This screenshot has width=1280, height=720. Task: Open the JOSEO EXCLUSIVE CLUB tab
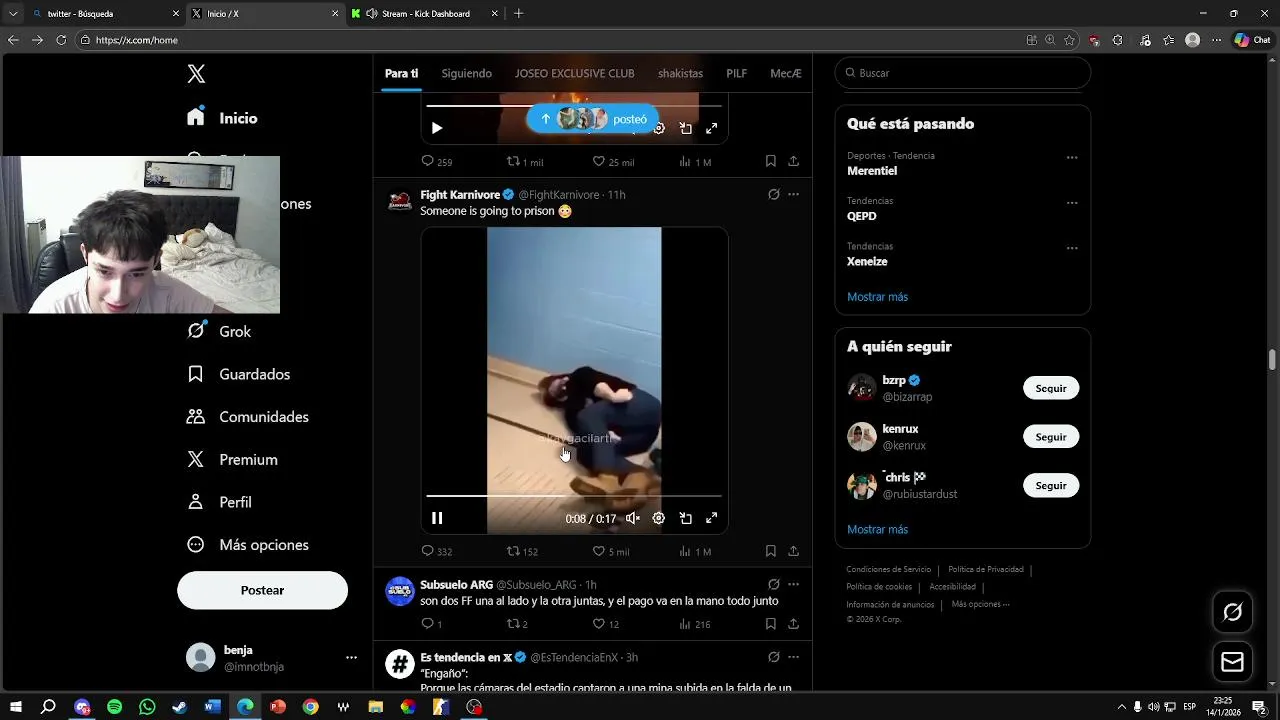574,73
